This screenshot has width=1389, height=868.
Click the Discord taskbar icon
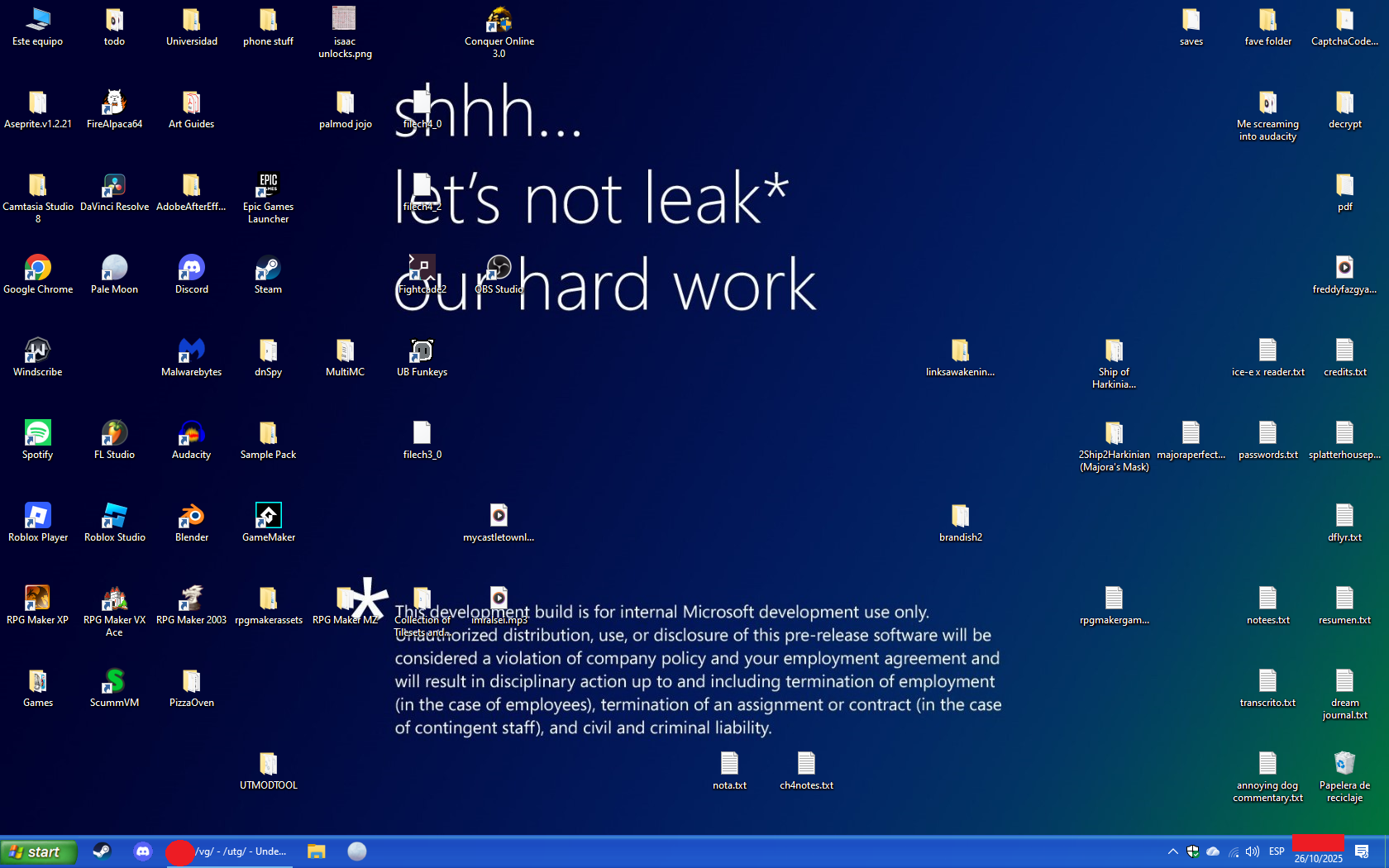coord(143,851)
